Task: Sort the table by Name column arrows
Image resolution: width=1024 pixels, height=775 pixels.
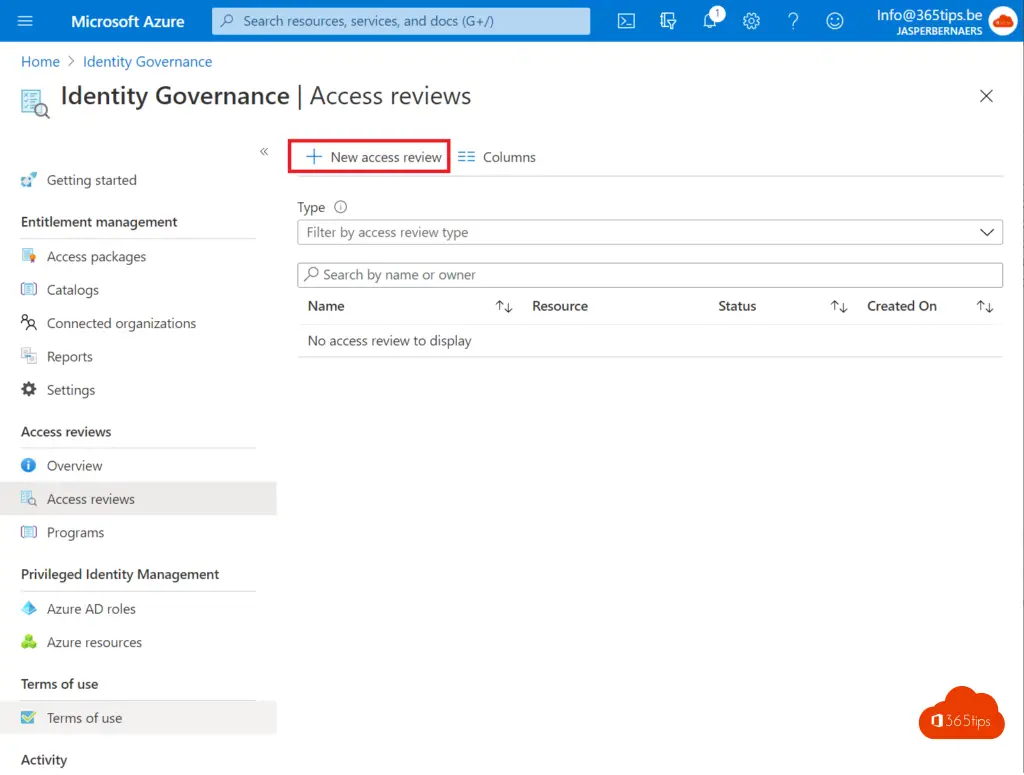Action: [x=504, y=307]
